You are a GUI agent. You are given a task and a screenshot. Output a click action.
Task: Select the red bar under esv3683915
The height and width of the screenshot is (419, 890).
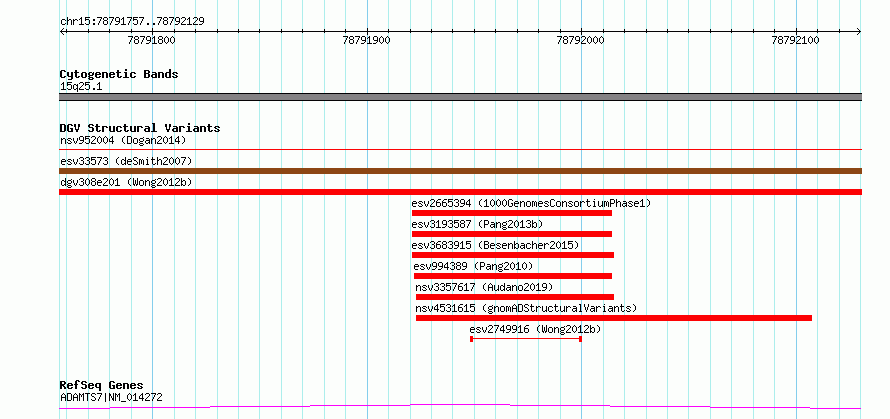[513, 255]
